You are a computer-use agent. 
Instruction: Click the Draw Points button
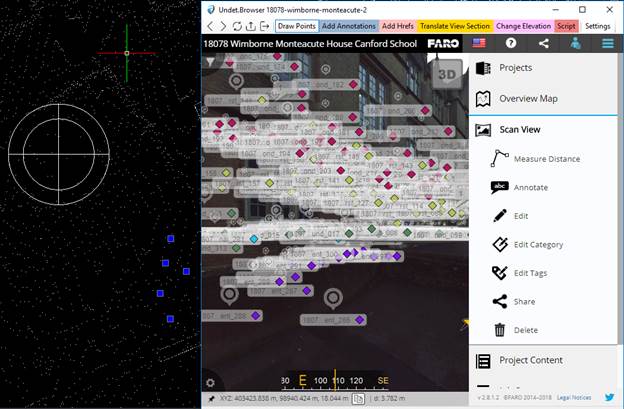[x=297, y=26]
